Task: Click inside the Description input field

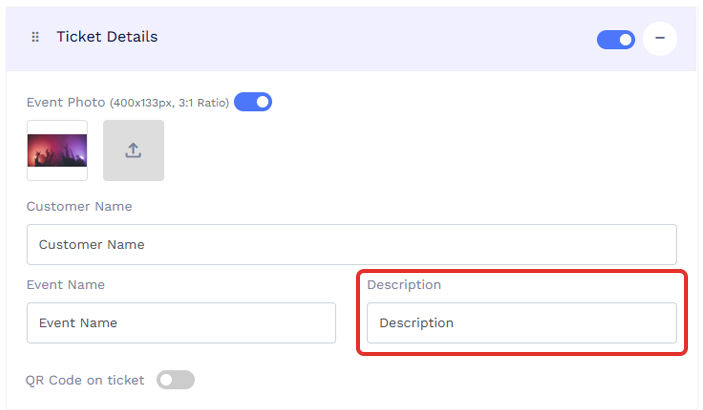Action: [x=522, y=323]
